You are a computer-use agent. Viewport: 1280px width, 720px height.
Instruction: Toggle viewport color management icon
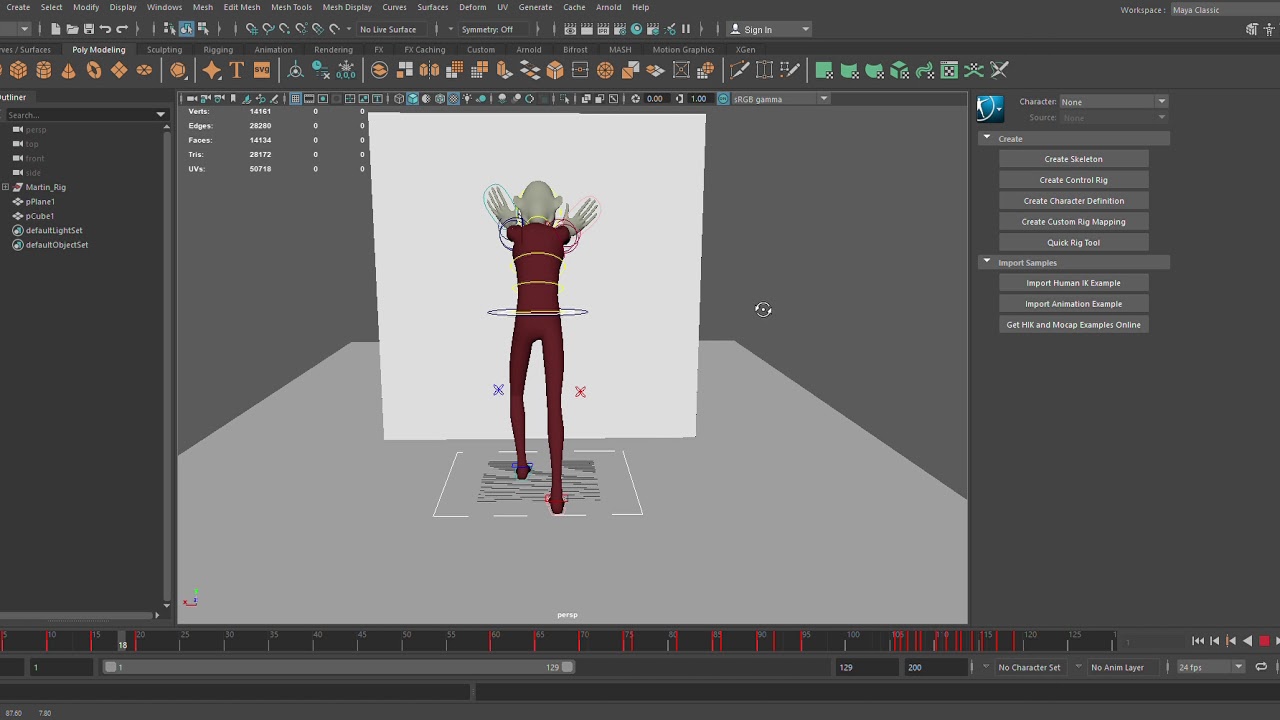(x=723, y=99)
